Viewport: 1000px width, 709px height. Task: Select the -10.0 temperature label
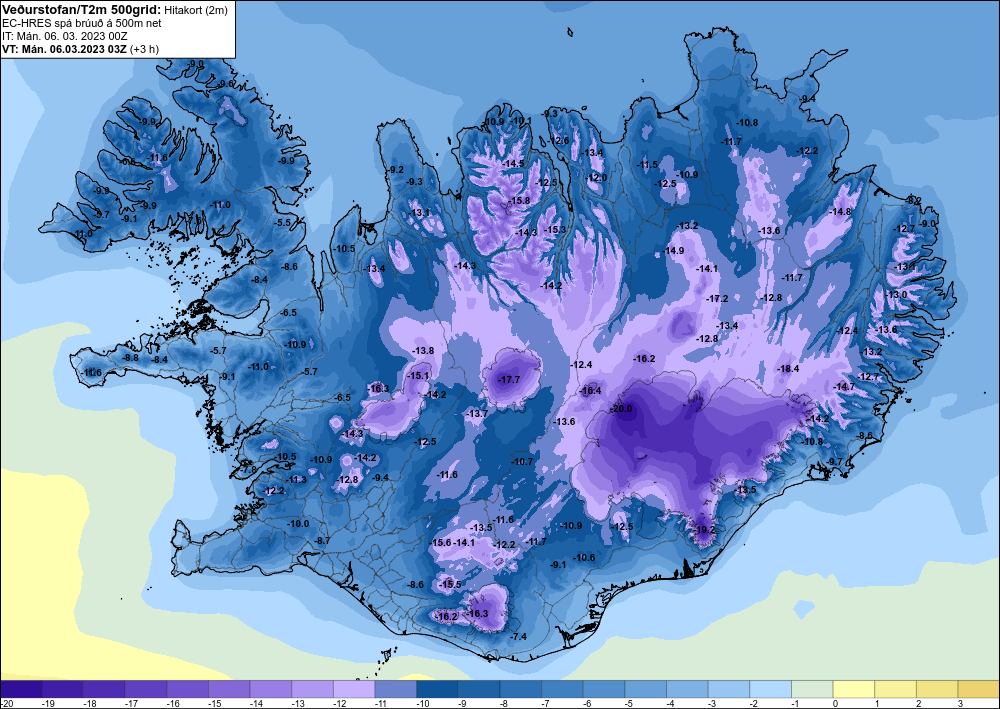tap(298, 523)
